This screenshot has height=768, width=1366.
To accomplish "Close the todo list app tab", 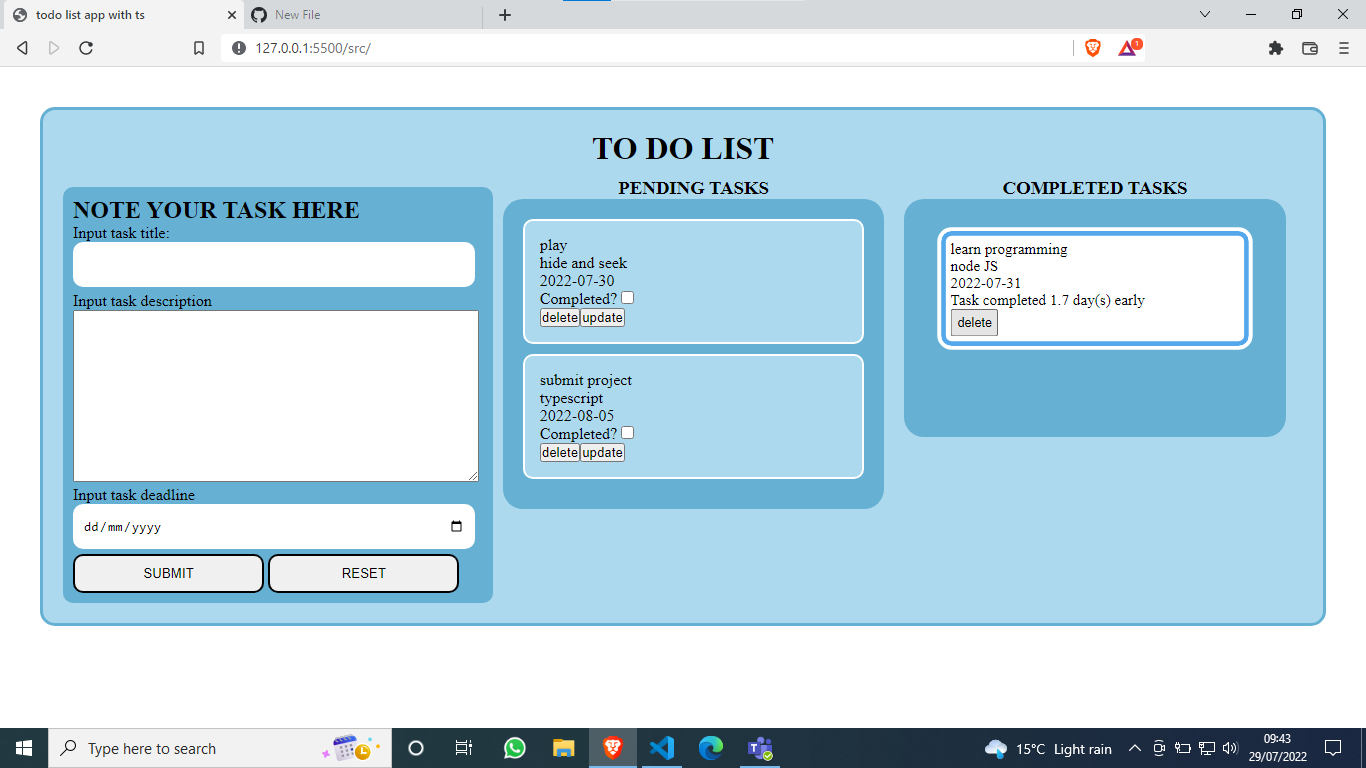I will 232,15.
